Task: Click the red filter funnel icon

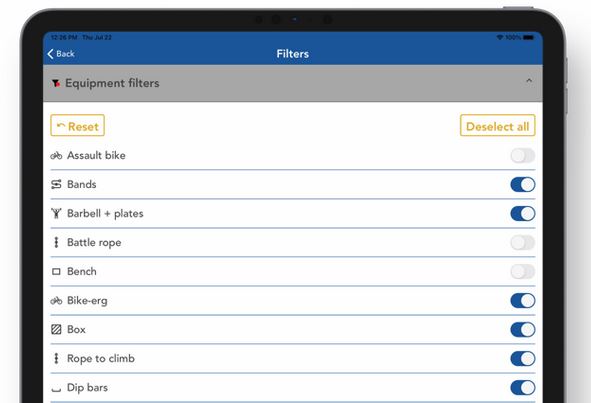Action: [56, 83]
